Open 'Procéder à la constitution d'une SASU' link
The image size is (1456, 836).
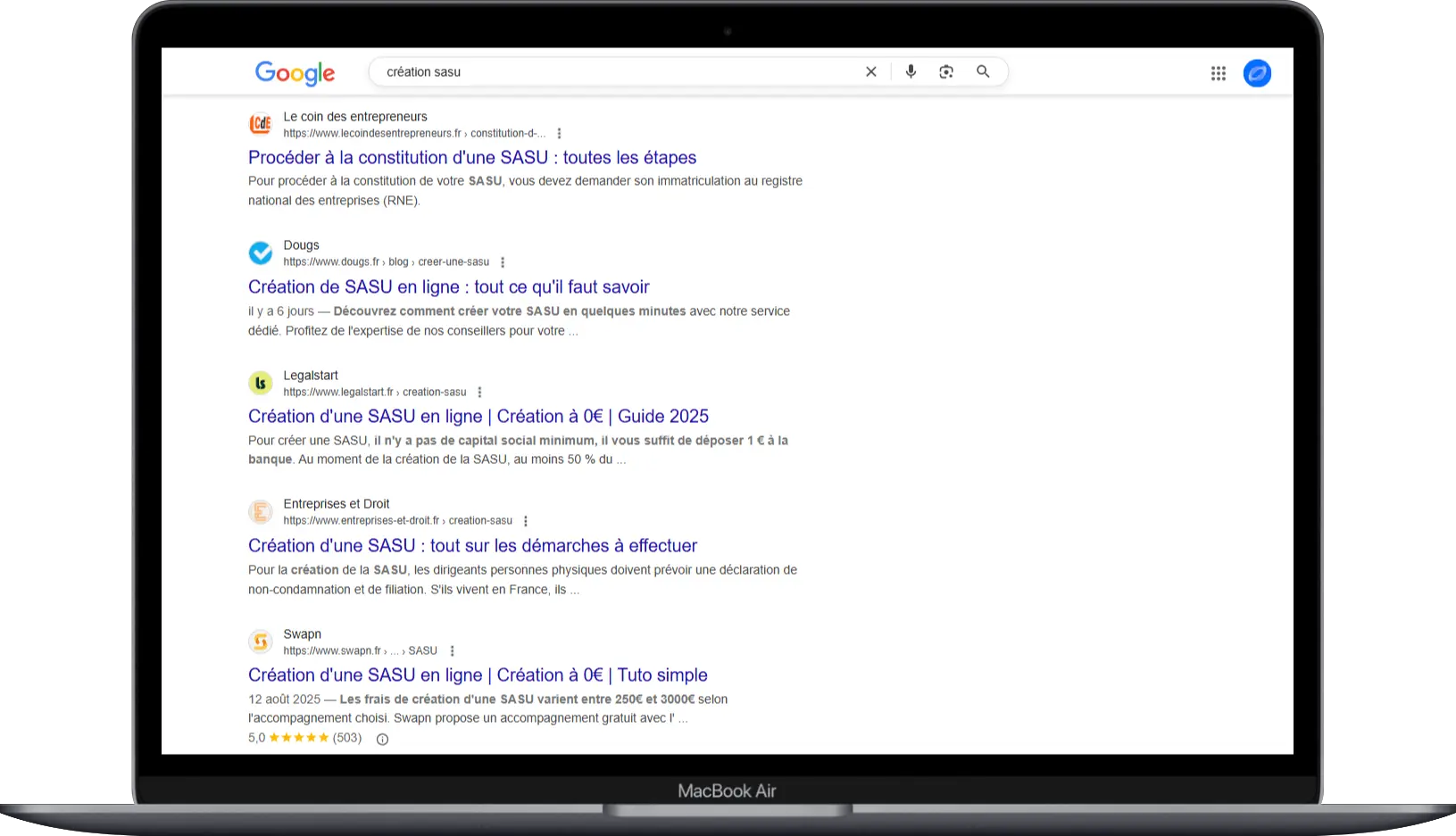[472, 158]
